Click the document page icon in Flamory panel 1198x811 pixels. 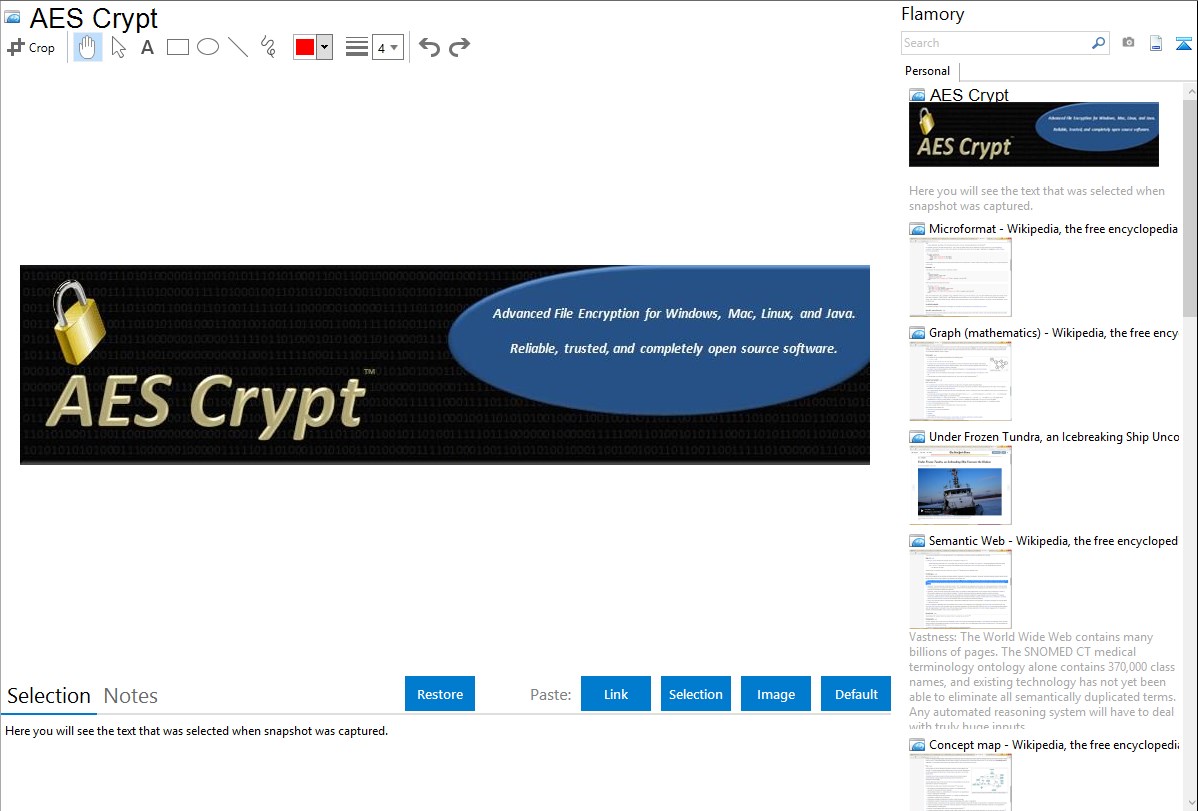[x=1156, y=43]
